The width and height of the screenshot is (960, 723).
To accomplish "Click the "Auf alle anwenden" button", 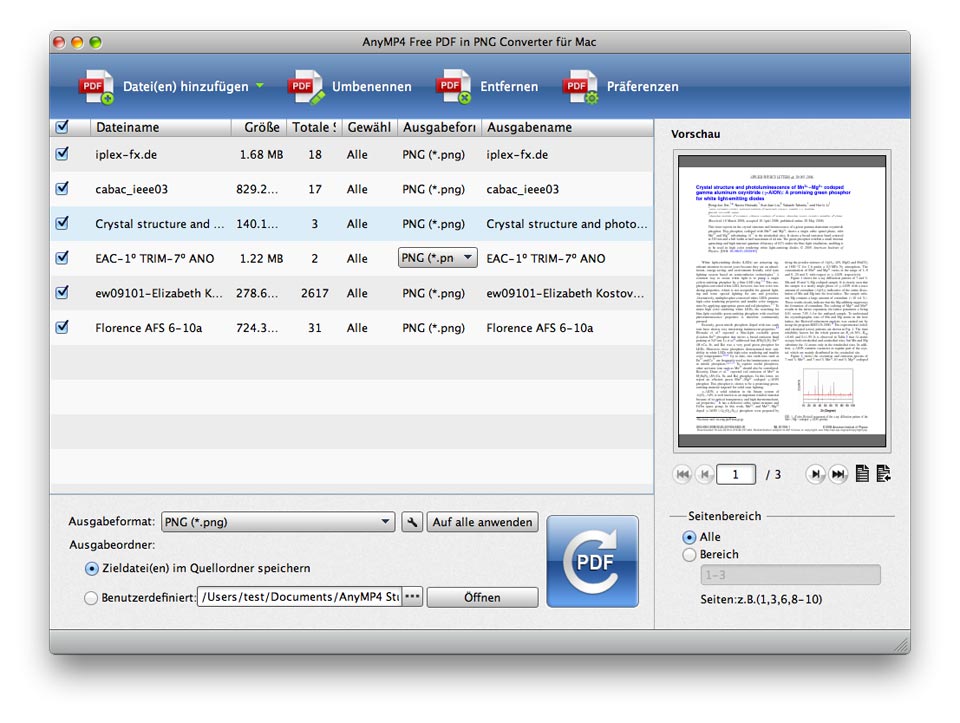I will pyautogui.click(x=481, y=521).
